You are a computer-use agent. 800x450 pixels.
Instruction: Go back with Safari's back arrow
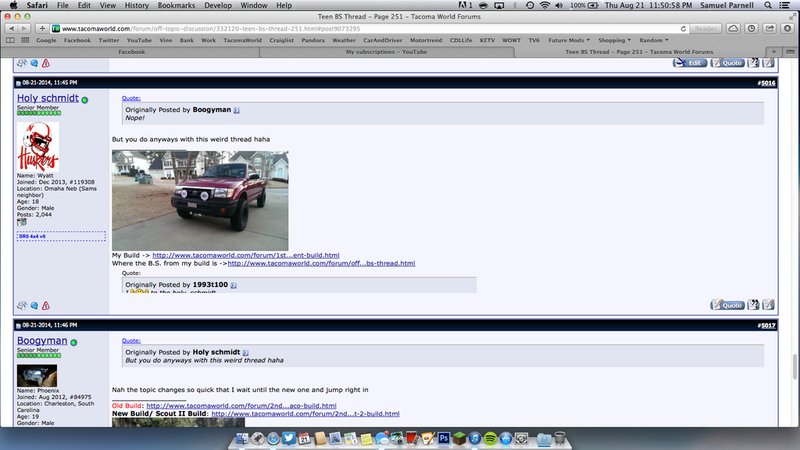tap(11, 29)
